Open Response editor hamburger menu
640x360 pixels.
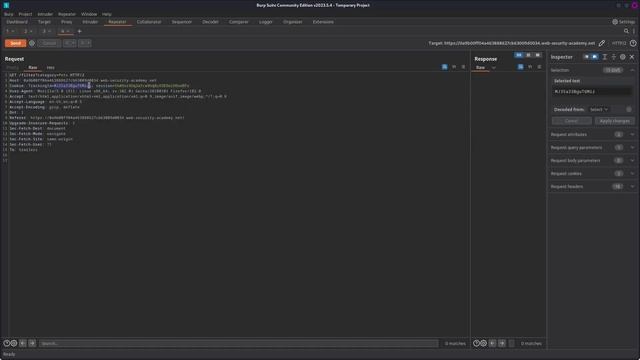pos(539,67)
